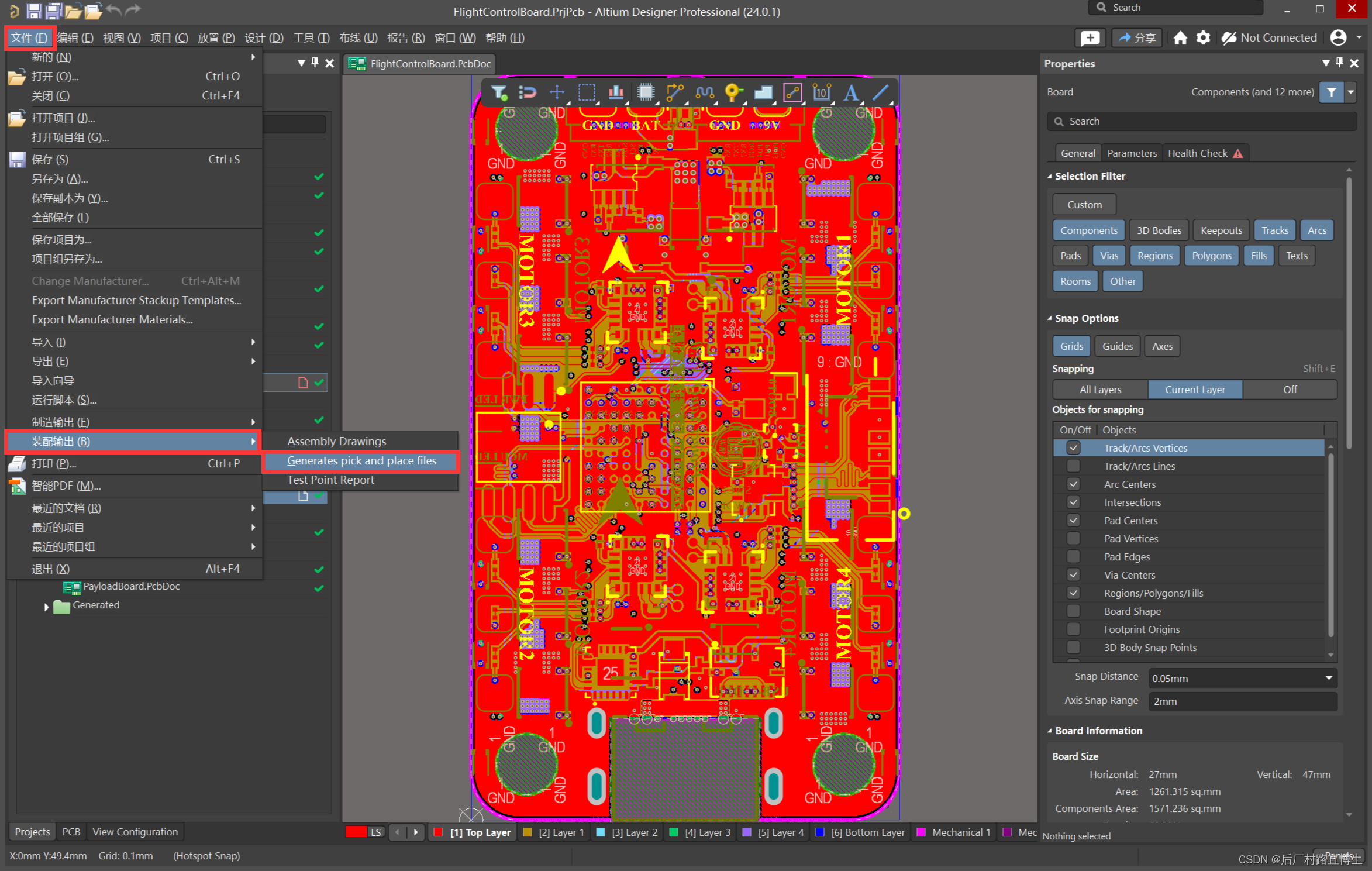Screen dimensions: 1372x871
Task: Select the Move objects crosshair tool
Action: [x=557, y=92]
